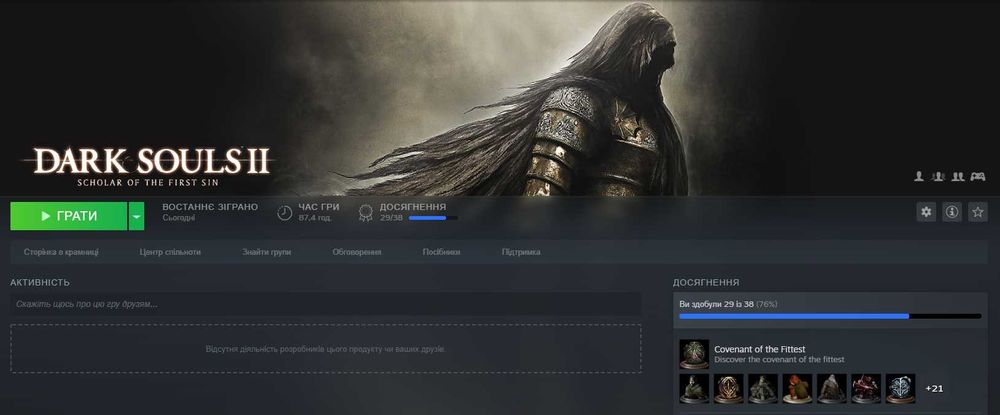The height and width of the screenshot is (415, 1000).
Task: Click Ви здобули 29 із 38 text
Action: click(x=717, y=304)
